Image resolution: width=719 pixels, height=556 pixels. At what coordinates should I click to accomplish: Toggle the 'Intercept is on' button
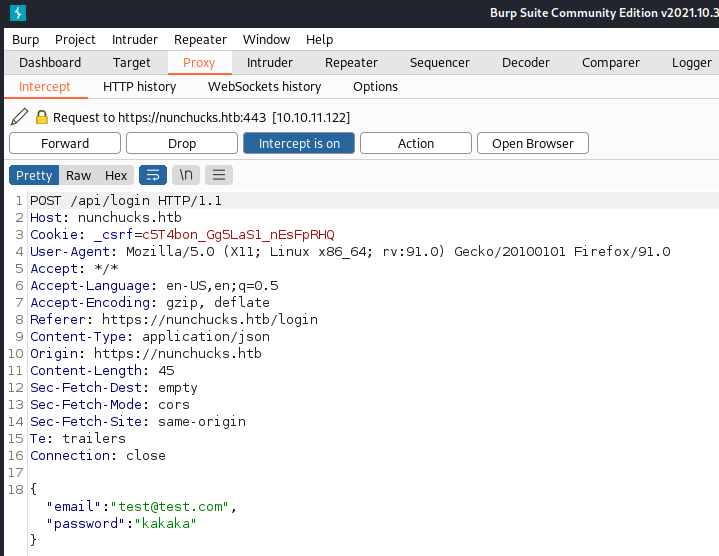coord(299,143)
